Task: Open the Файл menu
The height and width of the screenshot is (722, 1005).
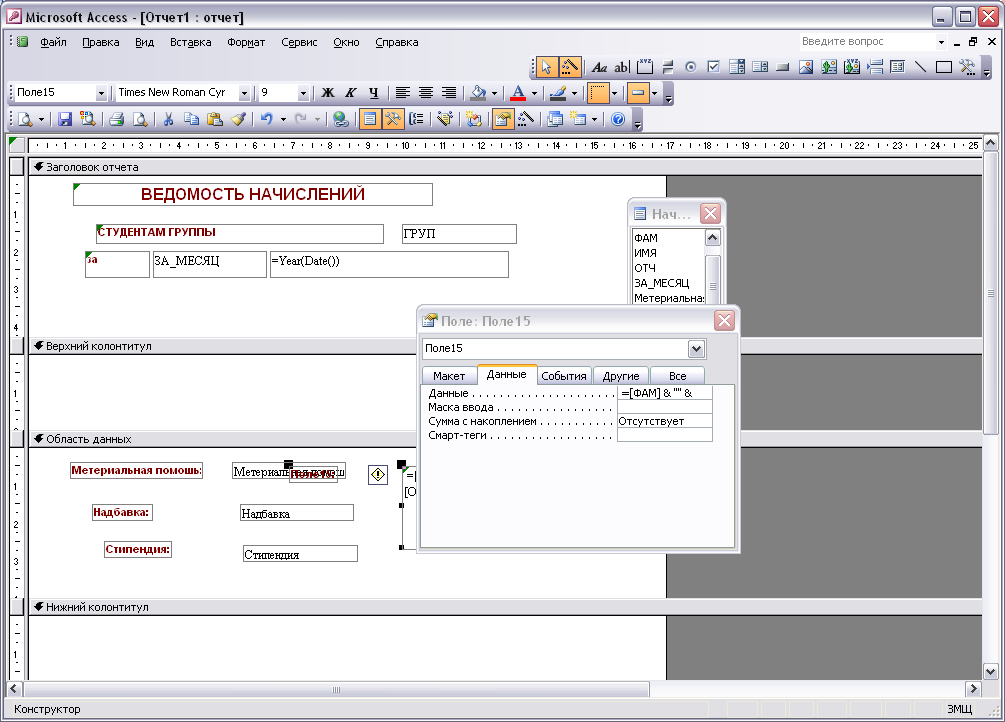Action: coord(53,42)
